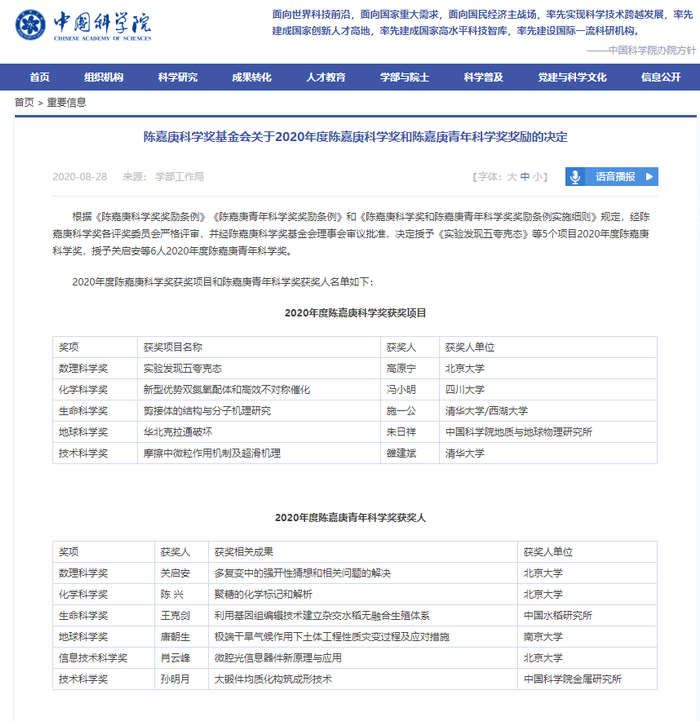This screenshot has height=721, width=700.
Task: Click the microphone icon on voice broadcast button
Action: pyautogui.click(x=575, y=177)
